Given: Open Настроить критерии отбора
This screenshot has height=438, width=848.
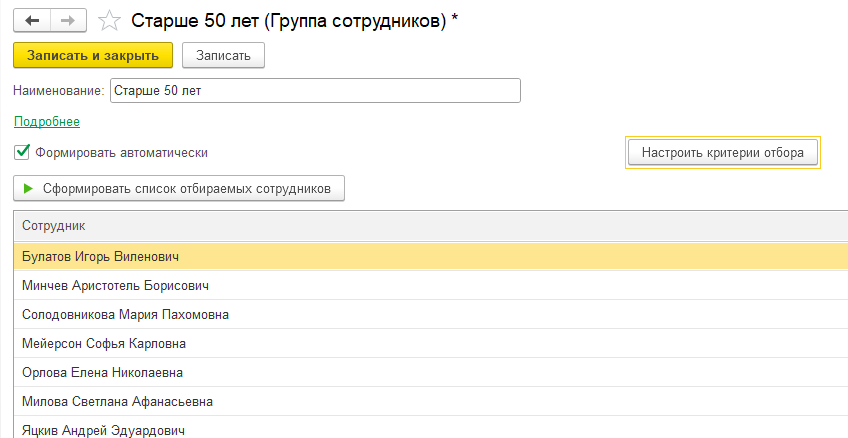Looking at the screenshot, I should pyautogui.click(x=723, y=152).
